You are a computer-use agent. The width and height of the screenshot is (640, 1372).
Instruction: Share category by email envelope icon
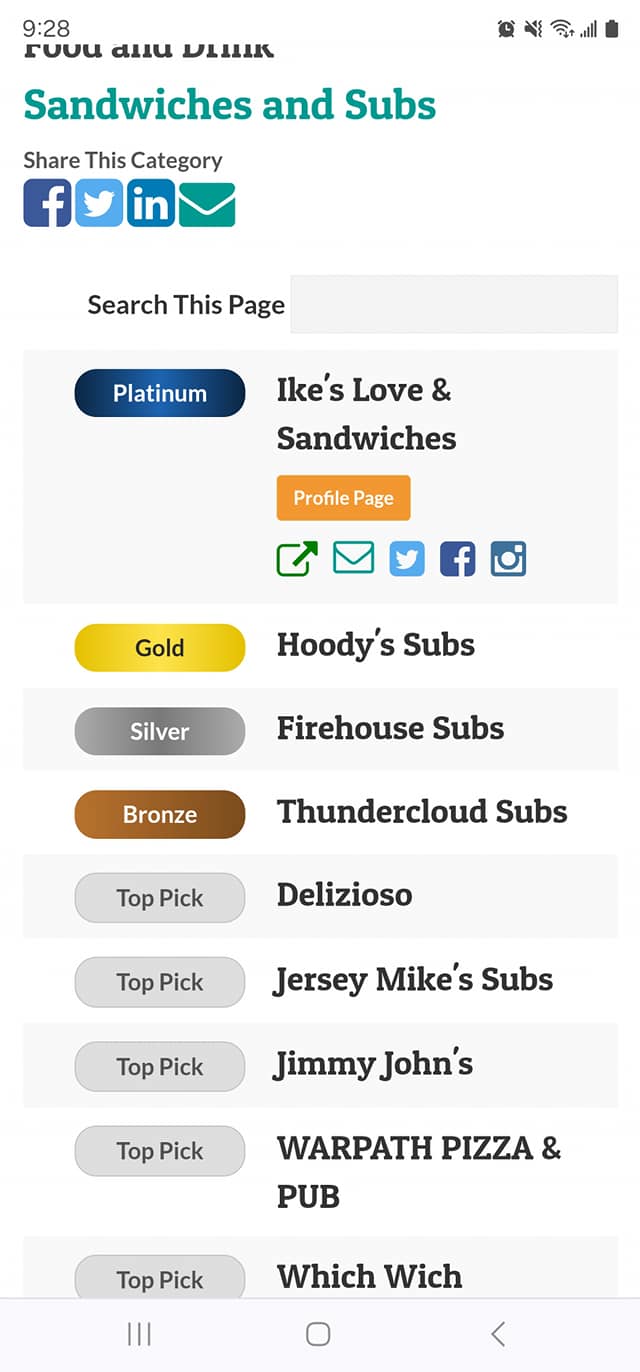[207, 204]
